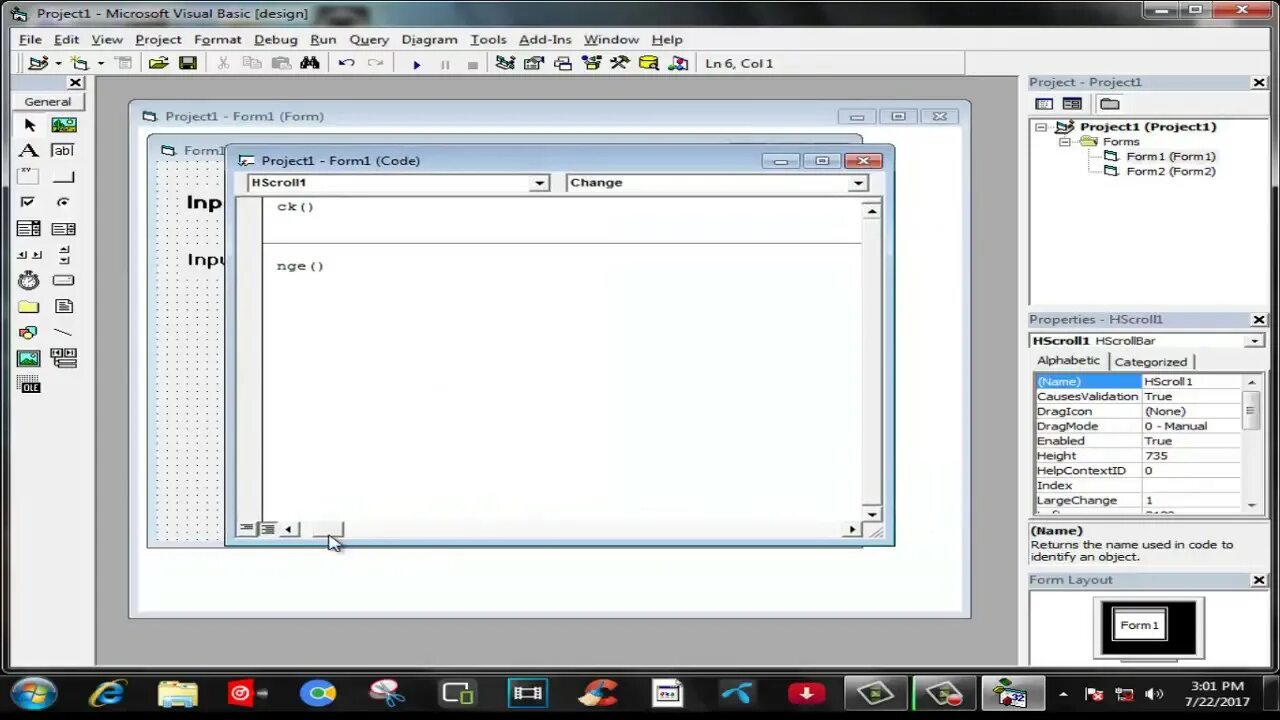Select the VScrollBar control tool

[64, 255]
